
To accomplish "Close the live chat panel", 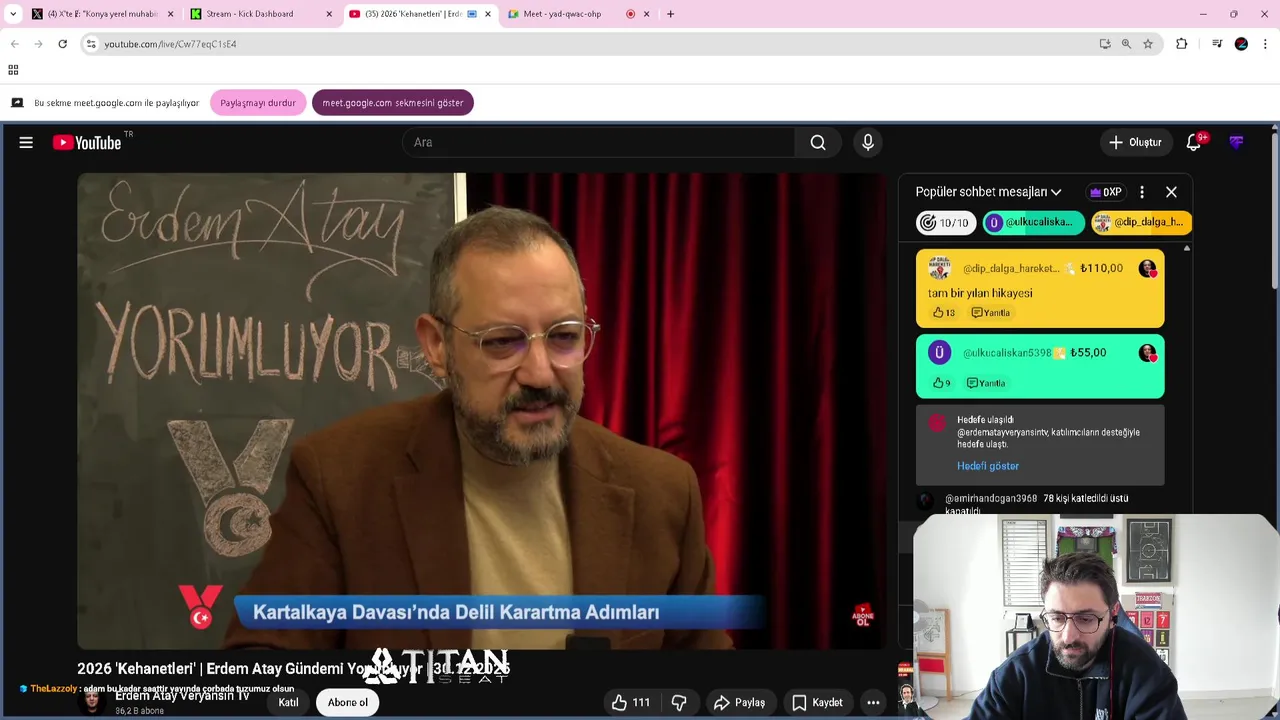I will click(x=1171, y=192).
